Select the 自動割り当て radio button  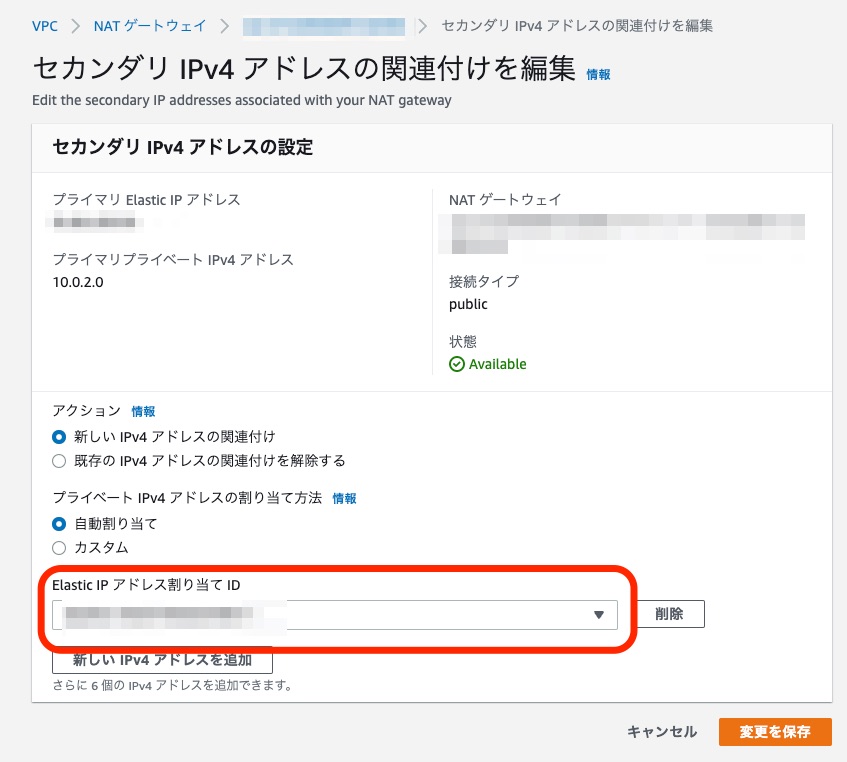tap(59, 524)
